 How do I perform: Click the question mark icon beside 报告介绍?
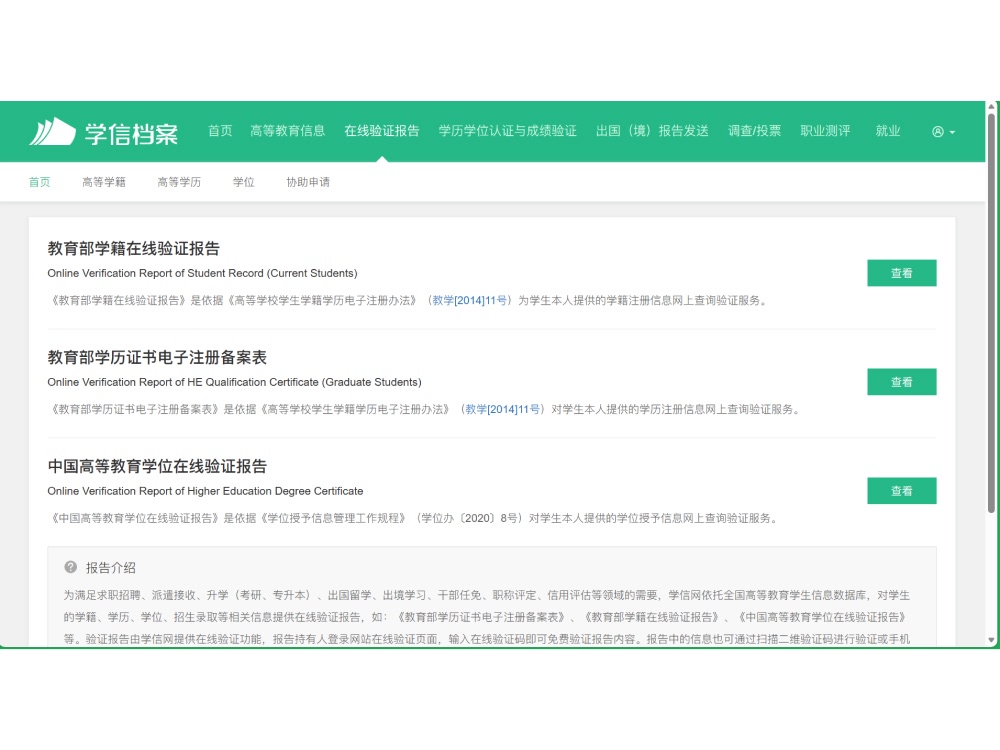point(71,567)
